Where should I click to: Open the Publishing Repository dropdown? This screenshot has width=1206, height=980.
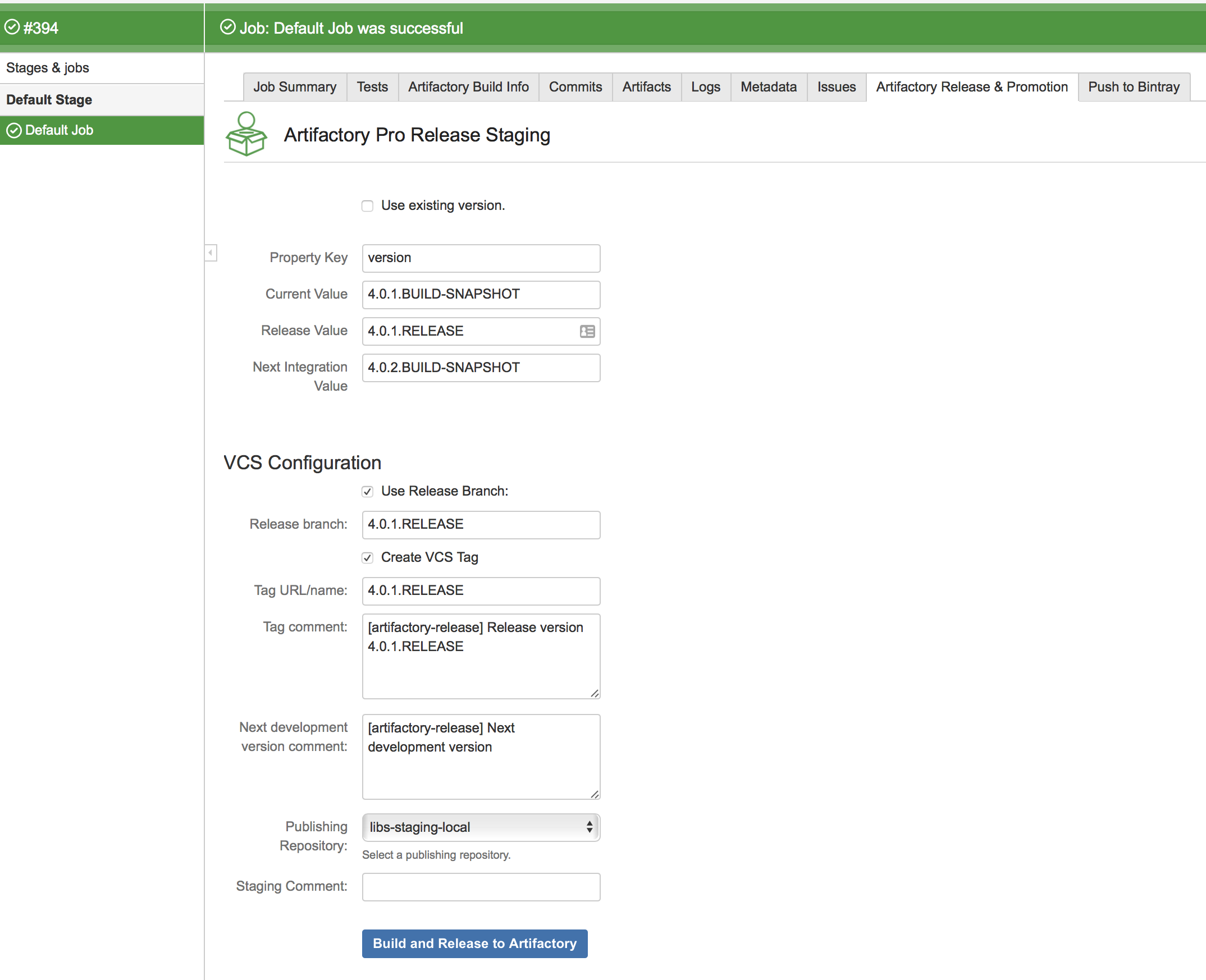click(x=481, y=827)
